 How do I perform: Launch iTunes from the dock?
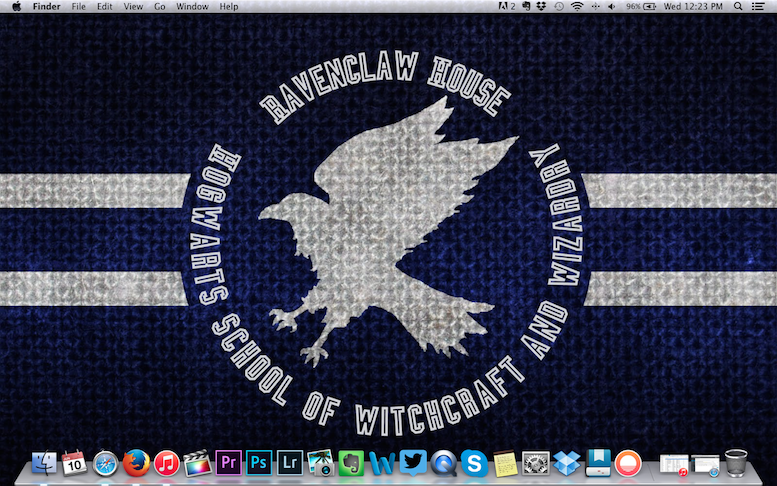pos(166,463)
